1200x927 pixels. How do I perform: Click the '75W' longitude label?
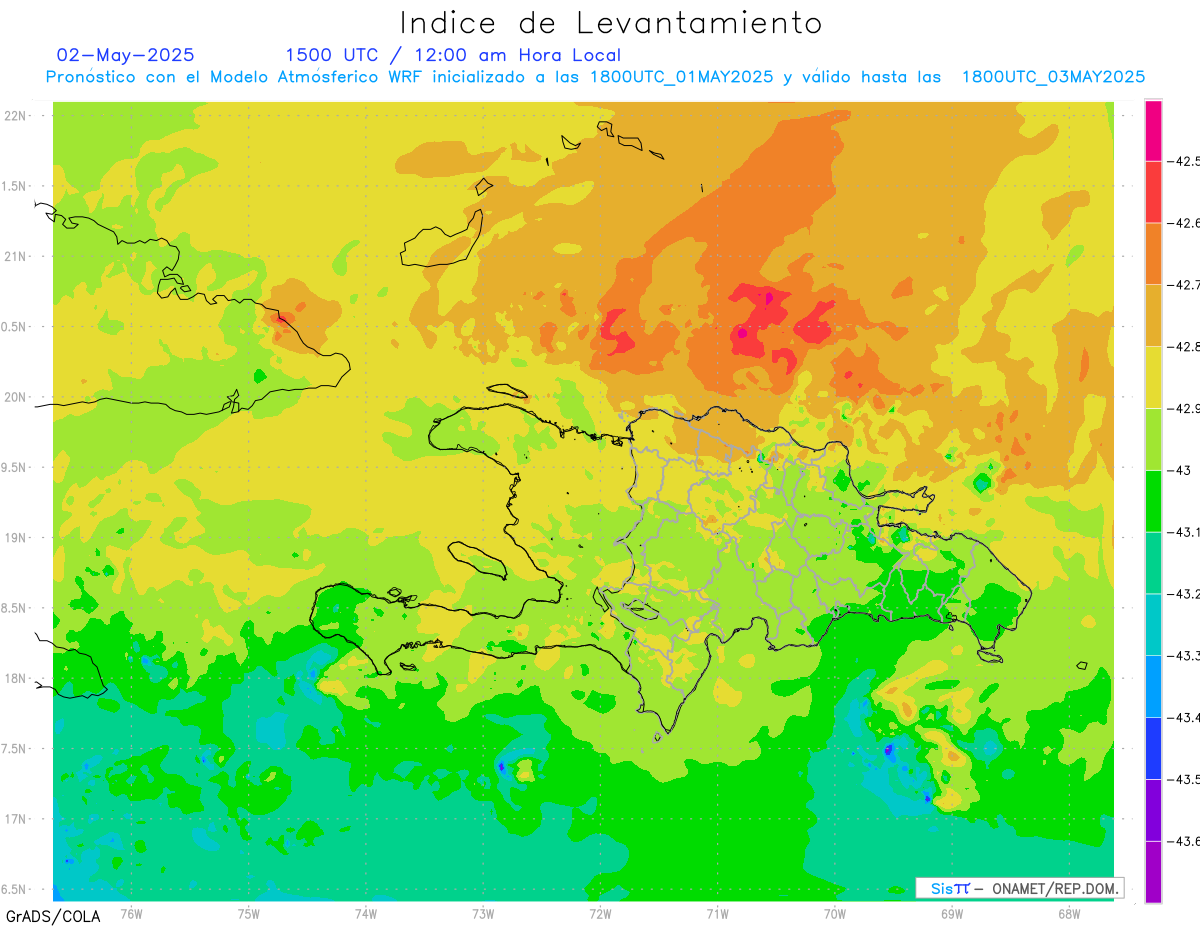249,913
